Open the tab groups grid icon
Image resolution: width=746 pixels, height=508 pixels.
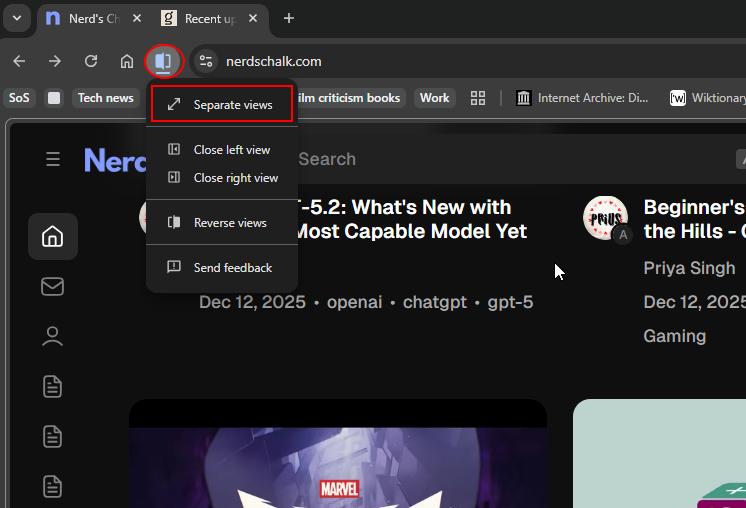click(478, 98)
